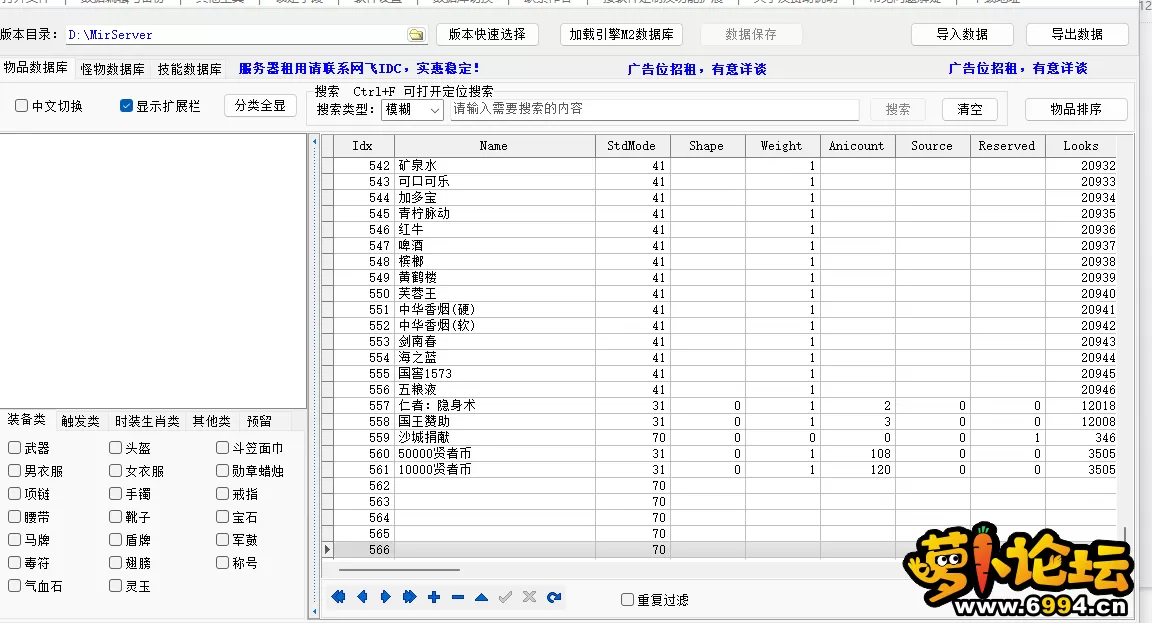Check the 靴子 checkbox
Screen dimensions: 1152x623
pyautogui.click(x=115, y=516)
